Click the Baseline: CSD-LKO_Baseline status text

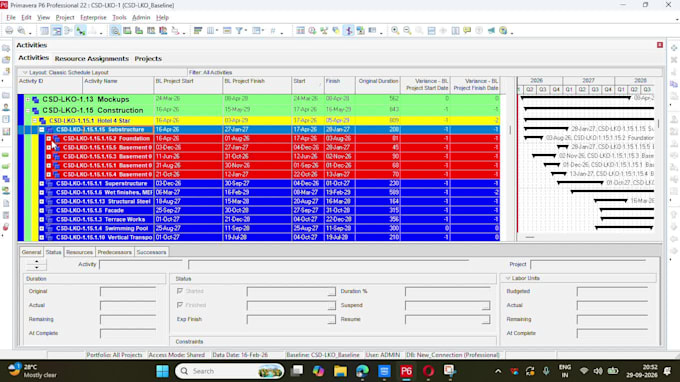click(x=323, y=355)
